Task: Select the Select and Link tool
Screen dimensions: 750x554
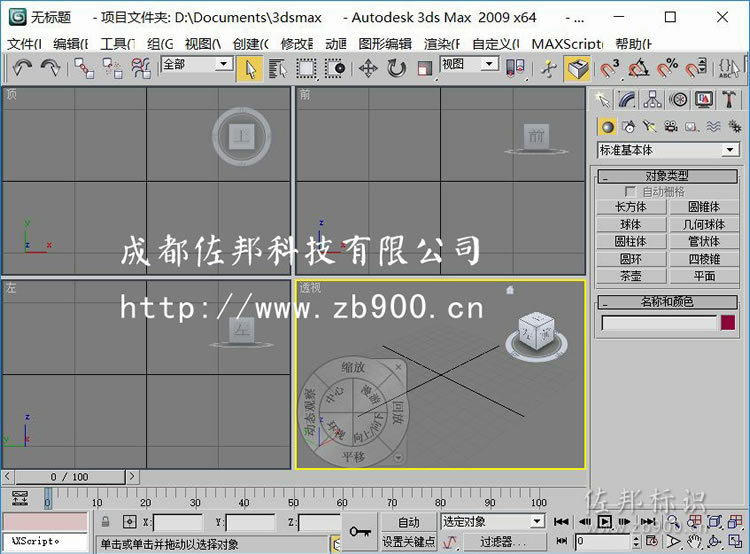Action: (84, 68)
